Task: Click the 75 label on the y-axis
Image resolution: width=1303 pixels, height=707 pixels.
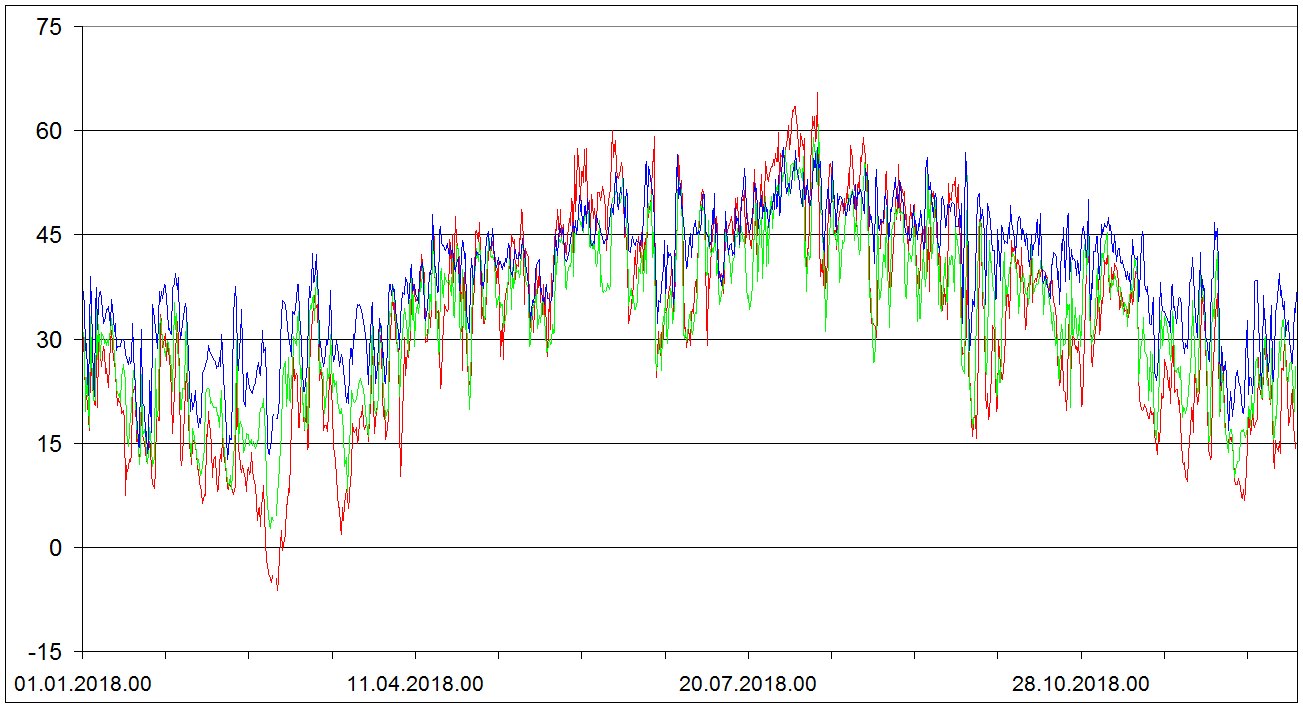Action: click(48, 28)
